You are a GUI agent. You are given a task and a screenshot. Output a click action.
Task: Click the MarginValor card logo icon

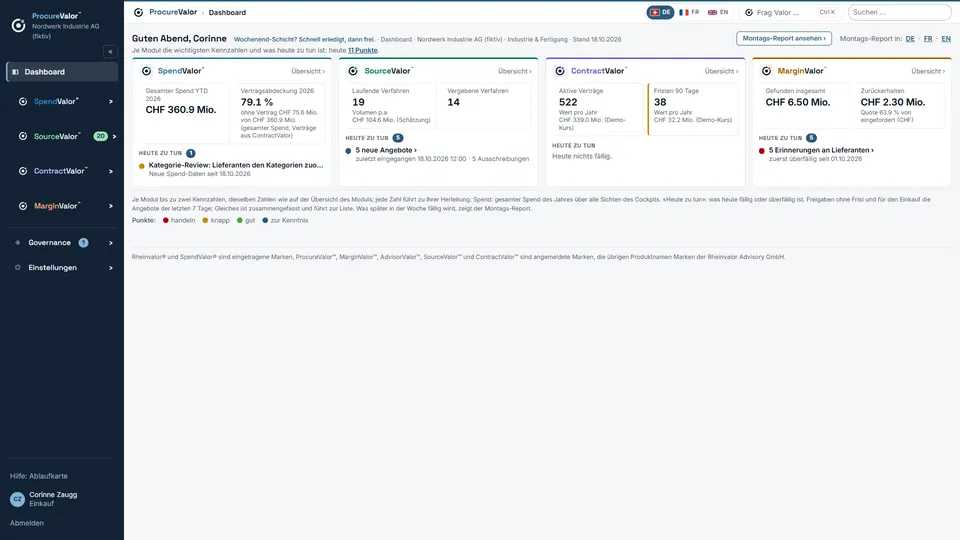coord(767,71)
